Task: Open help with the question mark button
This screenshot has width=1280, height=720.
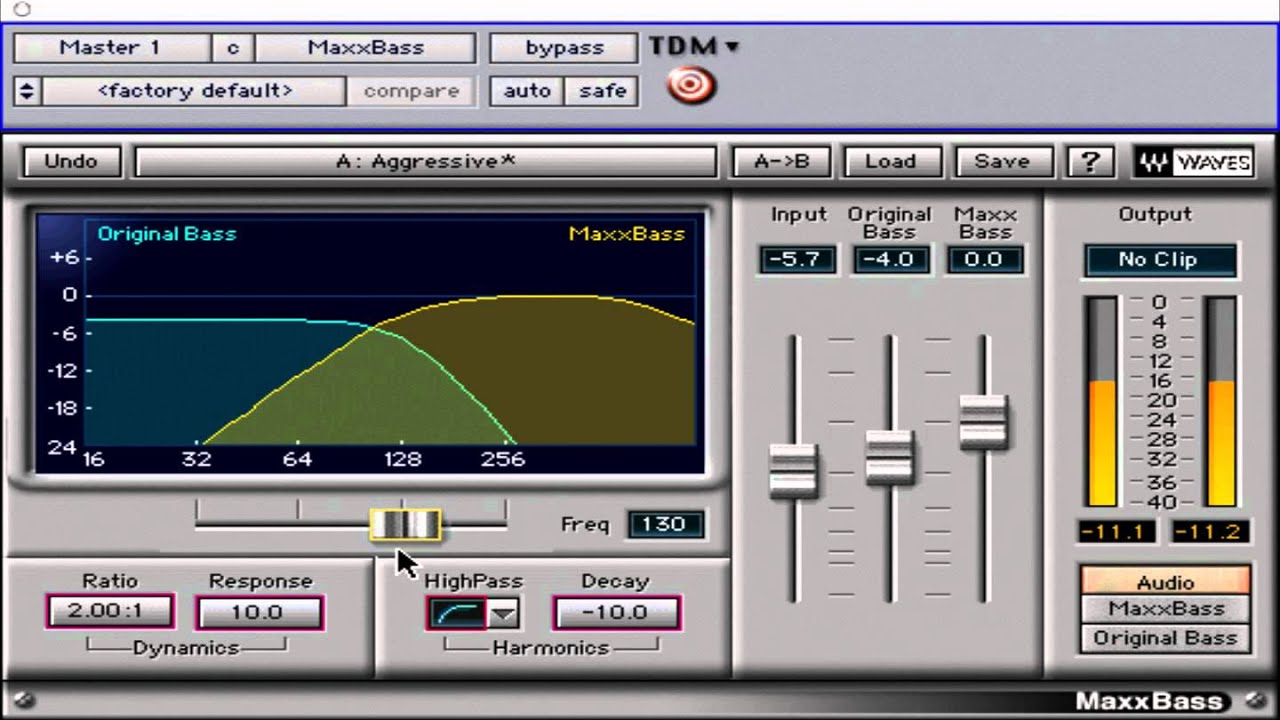Action: [x=1090, y=162]
